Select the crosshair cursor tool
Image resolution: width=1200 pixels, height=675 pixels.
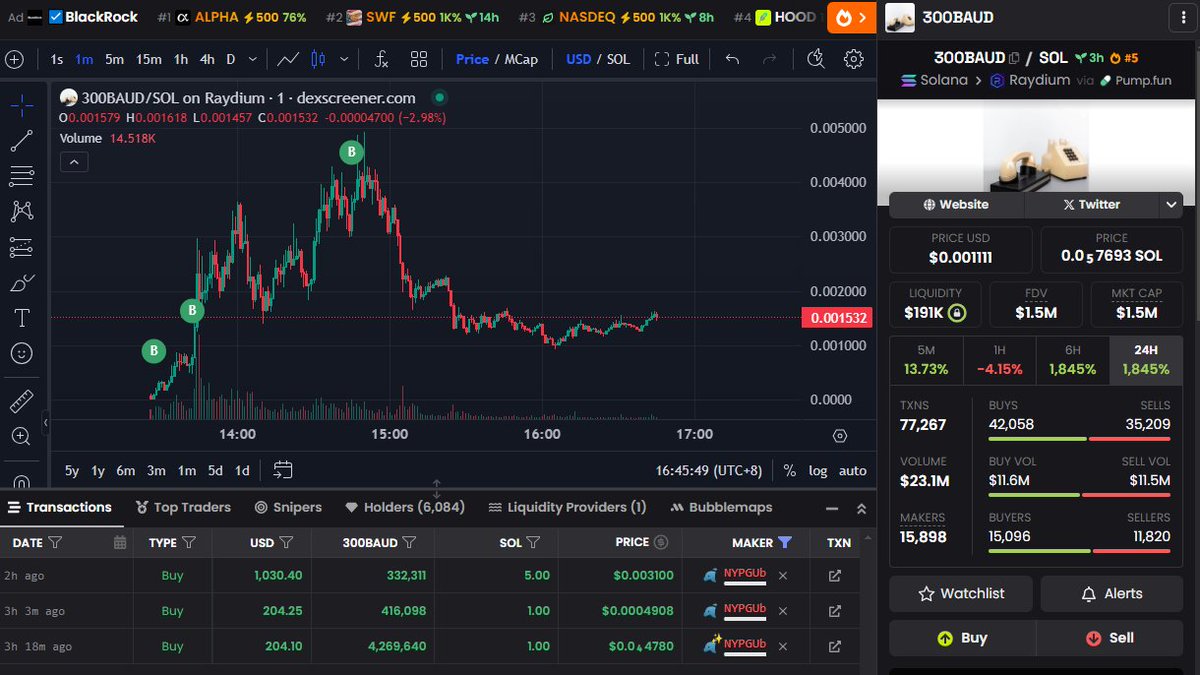pos(21,105)
